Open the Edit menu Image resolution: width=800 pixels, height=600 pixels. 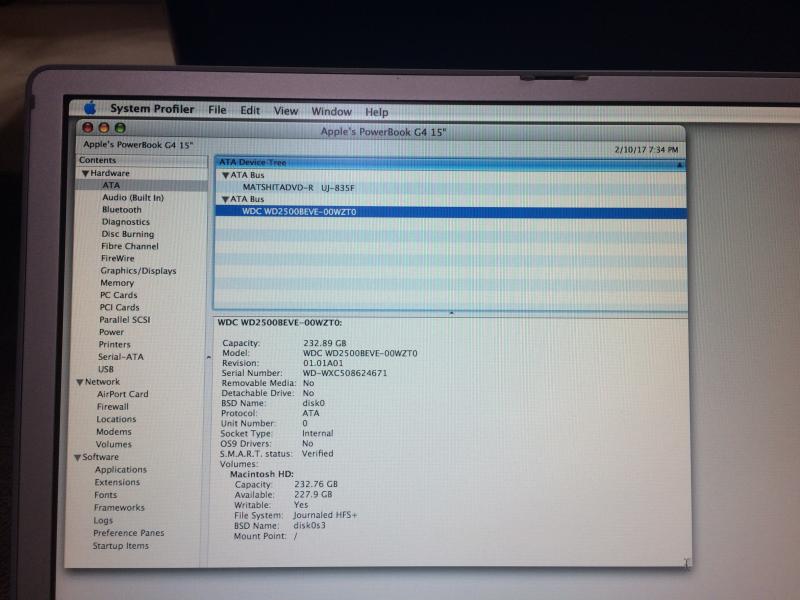(250, 110)
